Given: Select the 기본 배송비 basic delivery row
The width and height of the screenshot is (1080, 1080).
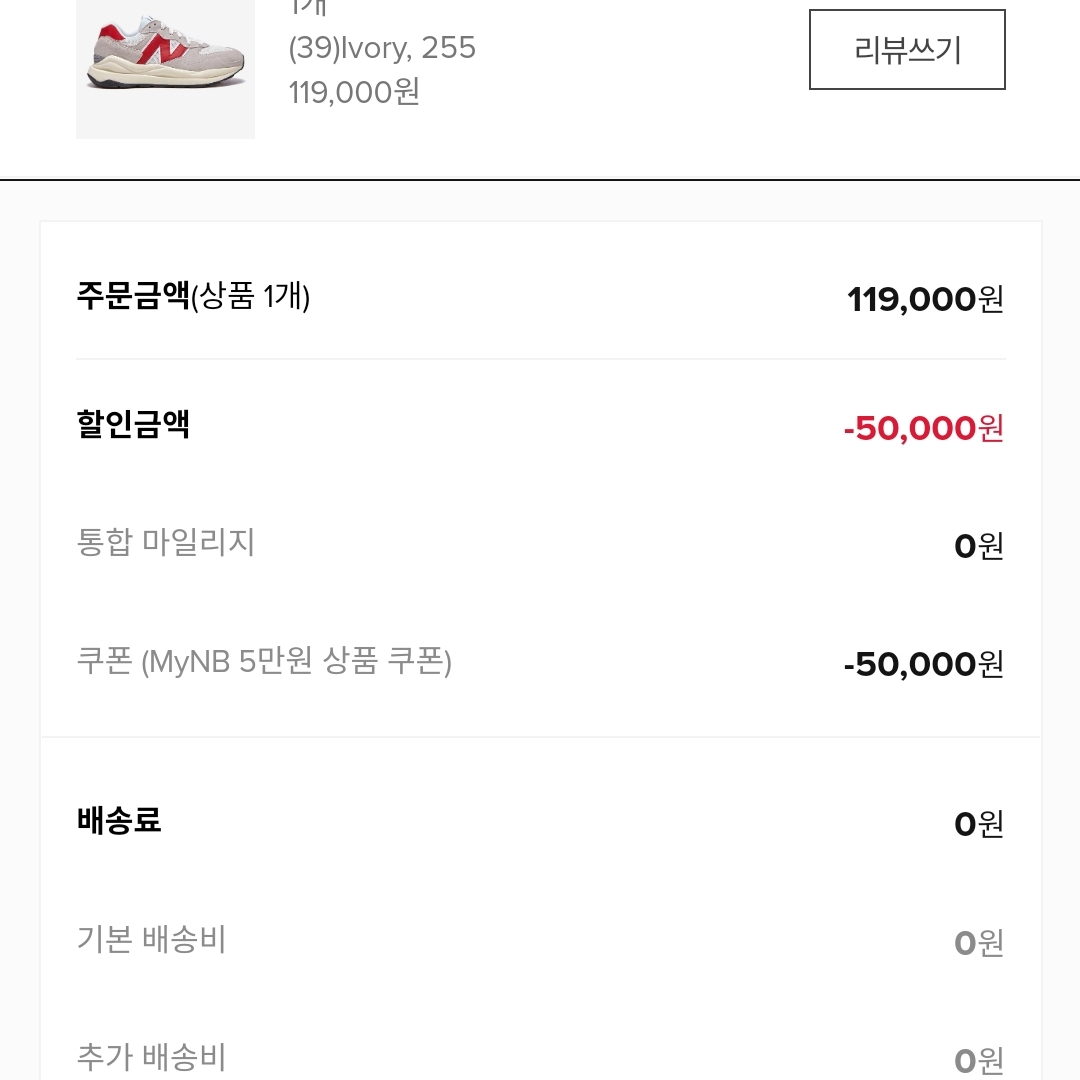Looking at the screenshot, I should coord(151,940).
